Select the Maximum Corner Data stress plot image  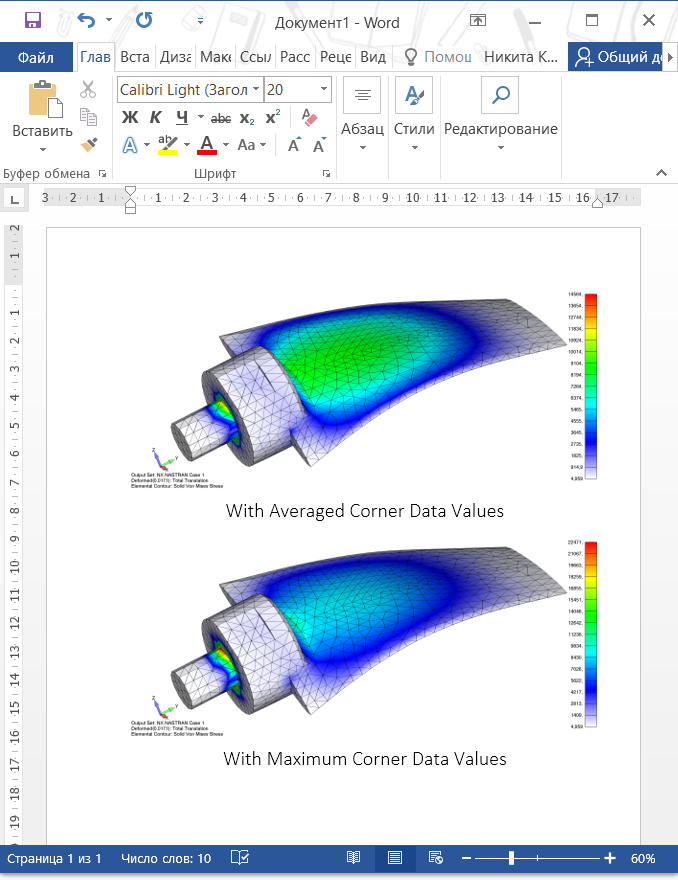[364, 638]
